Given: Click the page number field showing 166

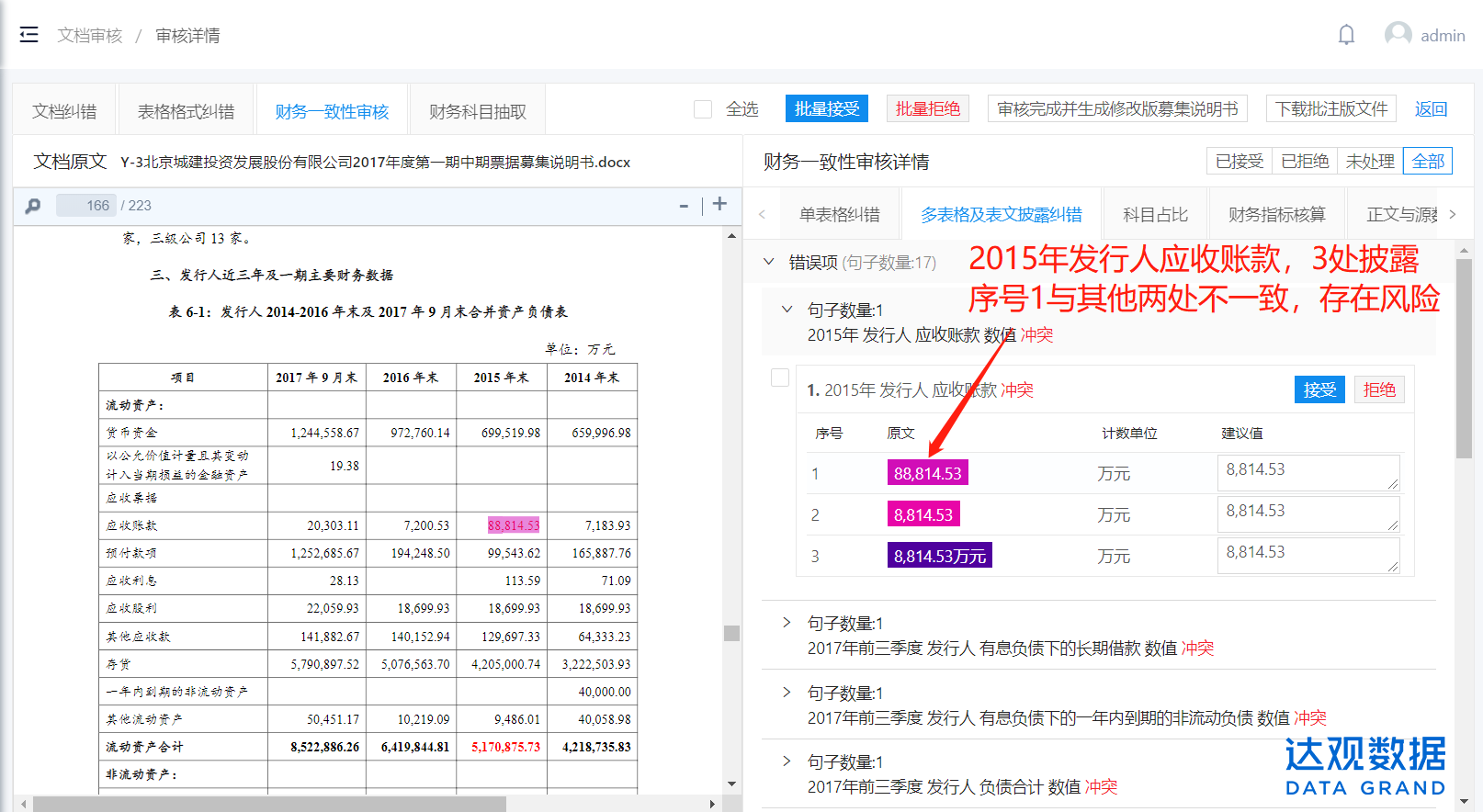Looking at the screenshot, I should [86, 206].
